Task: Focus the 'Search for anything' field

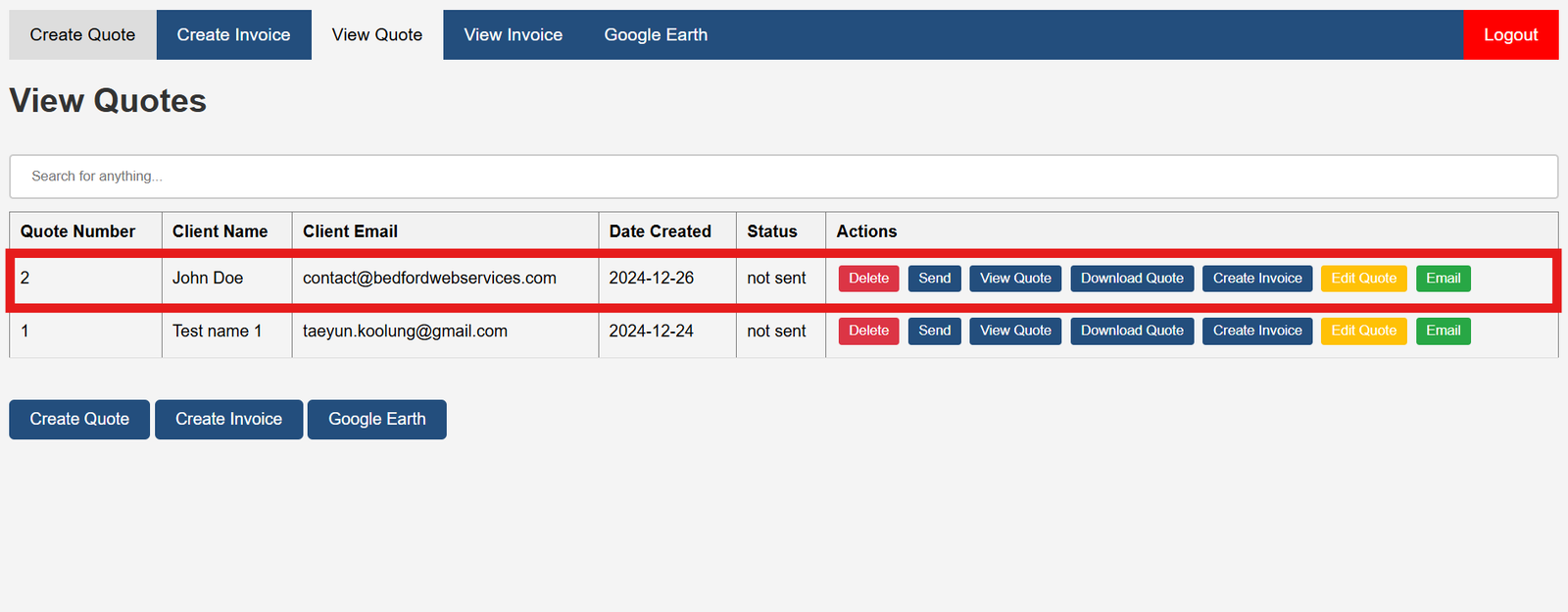Action: pyautogui.click(x=783, y=177)
